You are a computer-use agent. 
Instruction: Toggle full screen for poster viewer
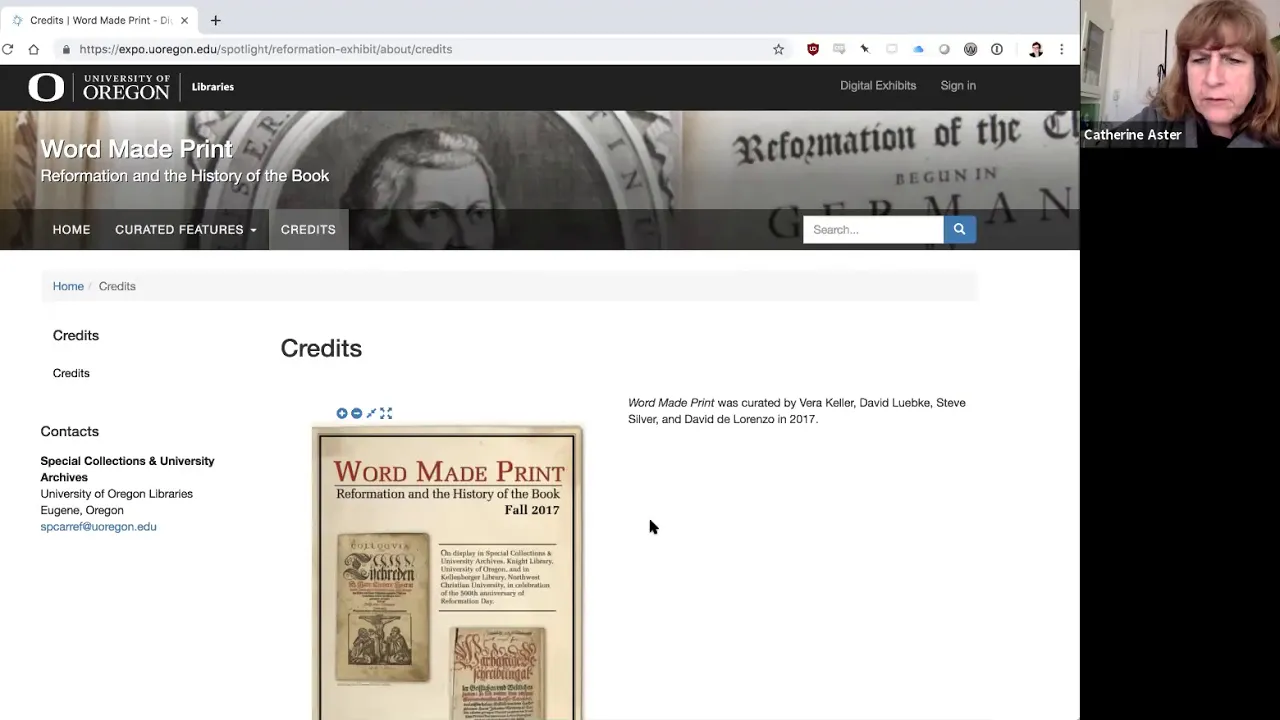pyautogui.click(x=386, y=413)
